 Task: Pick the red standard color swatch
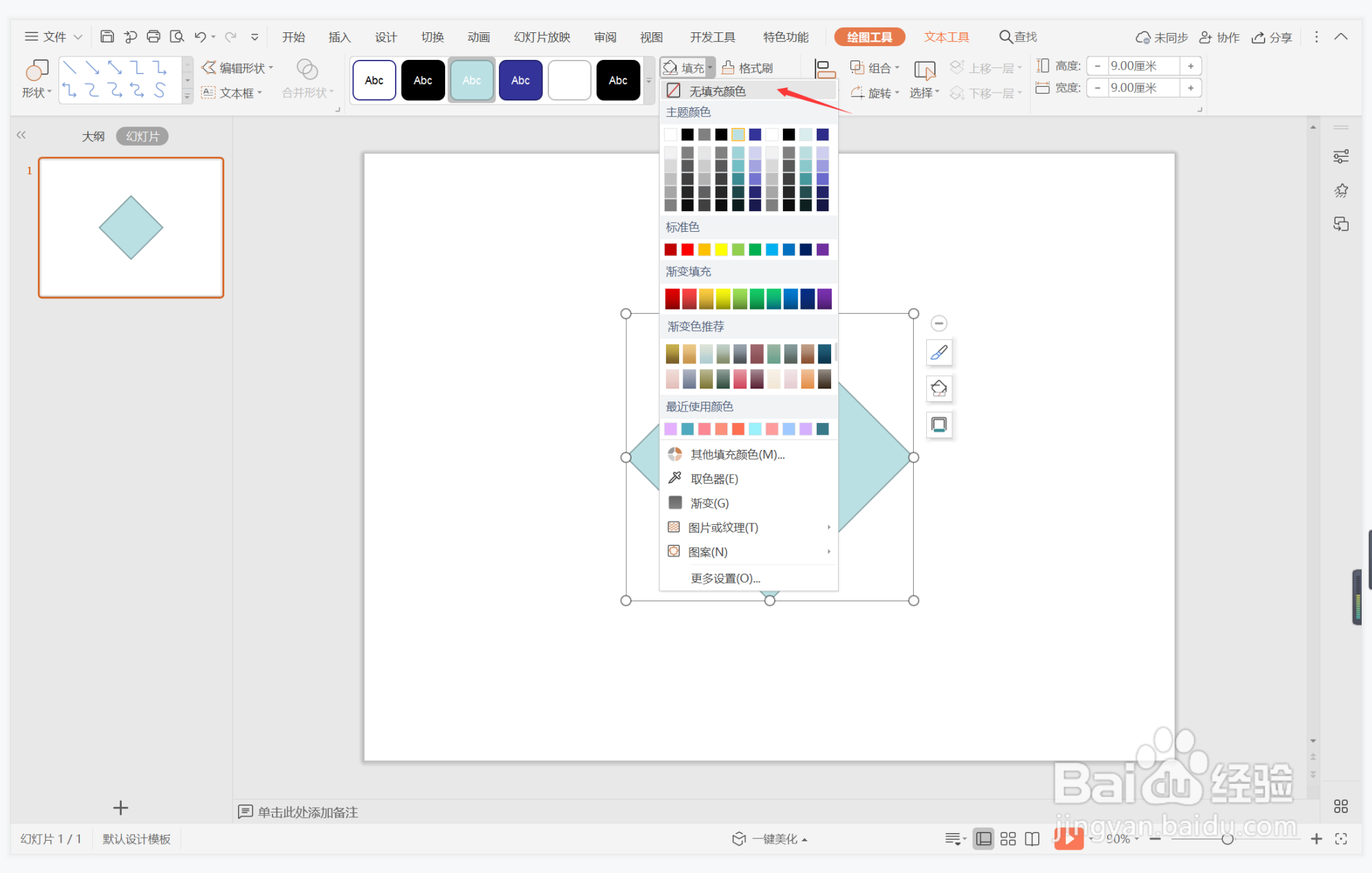687,250
